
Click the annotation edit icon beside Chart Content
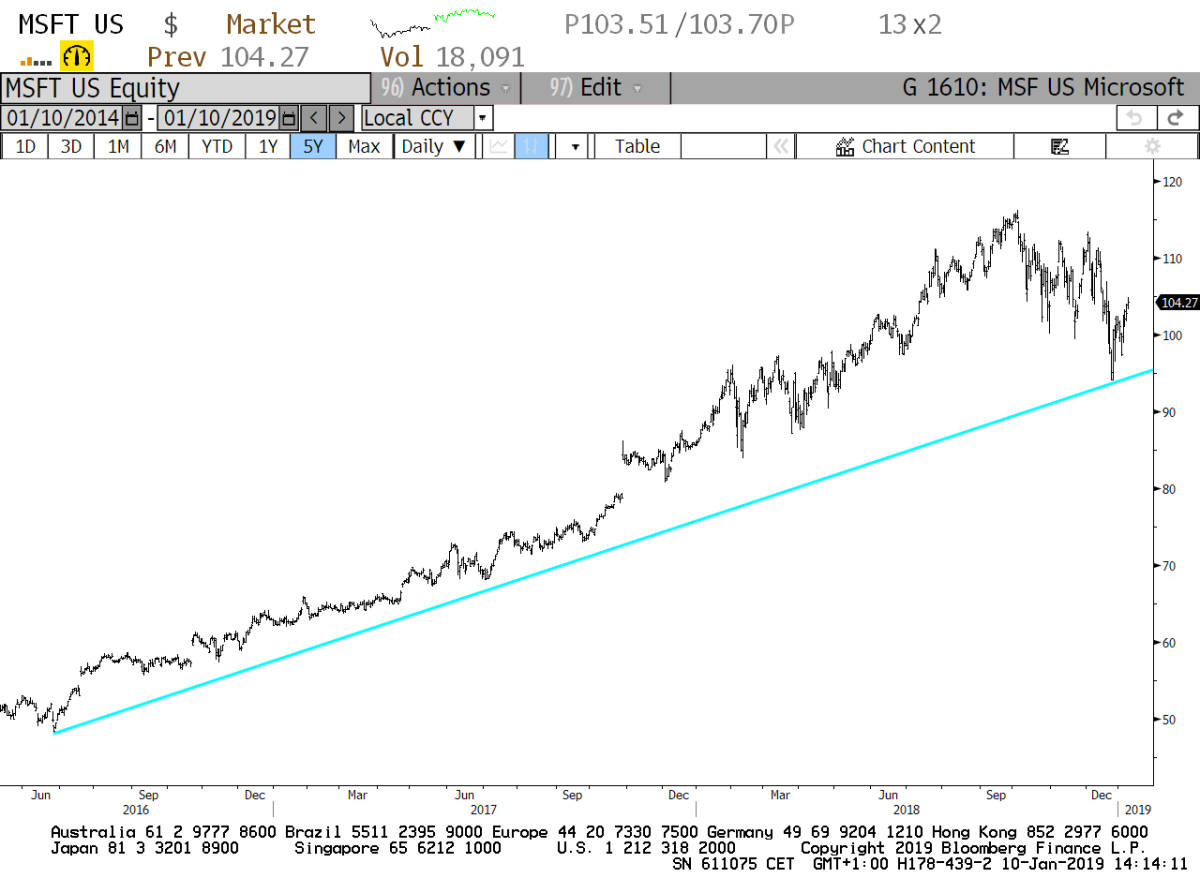tap(1060, 146)
